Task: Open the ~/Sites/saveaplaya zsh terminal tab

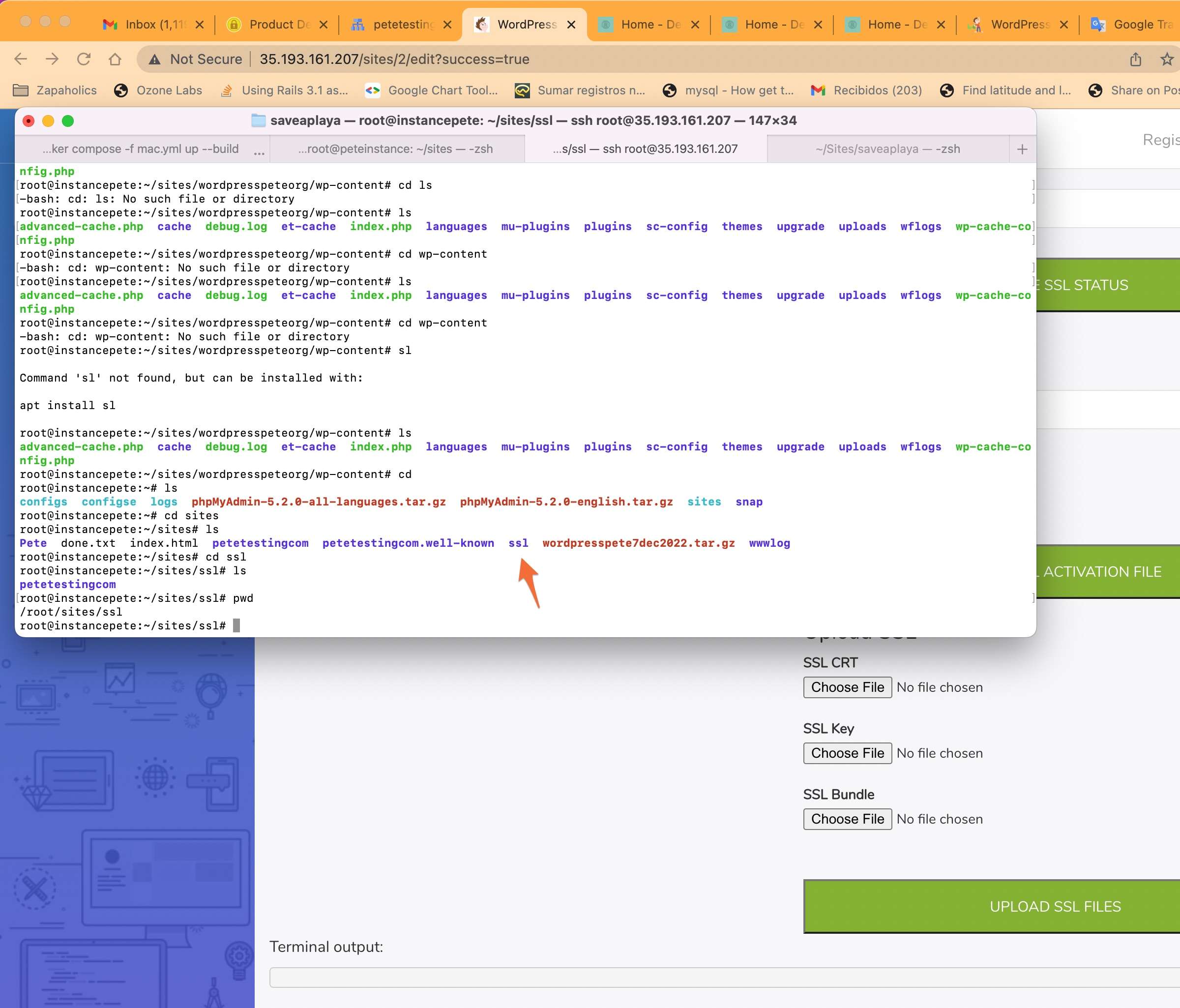Action: click(887, 149)
